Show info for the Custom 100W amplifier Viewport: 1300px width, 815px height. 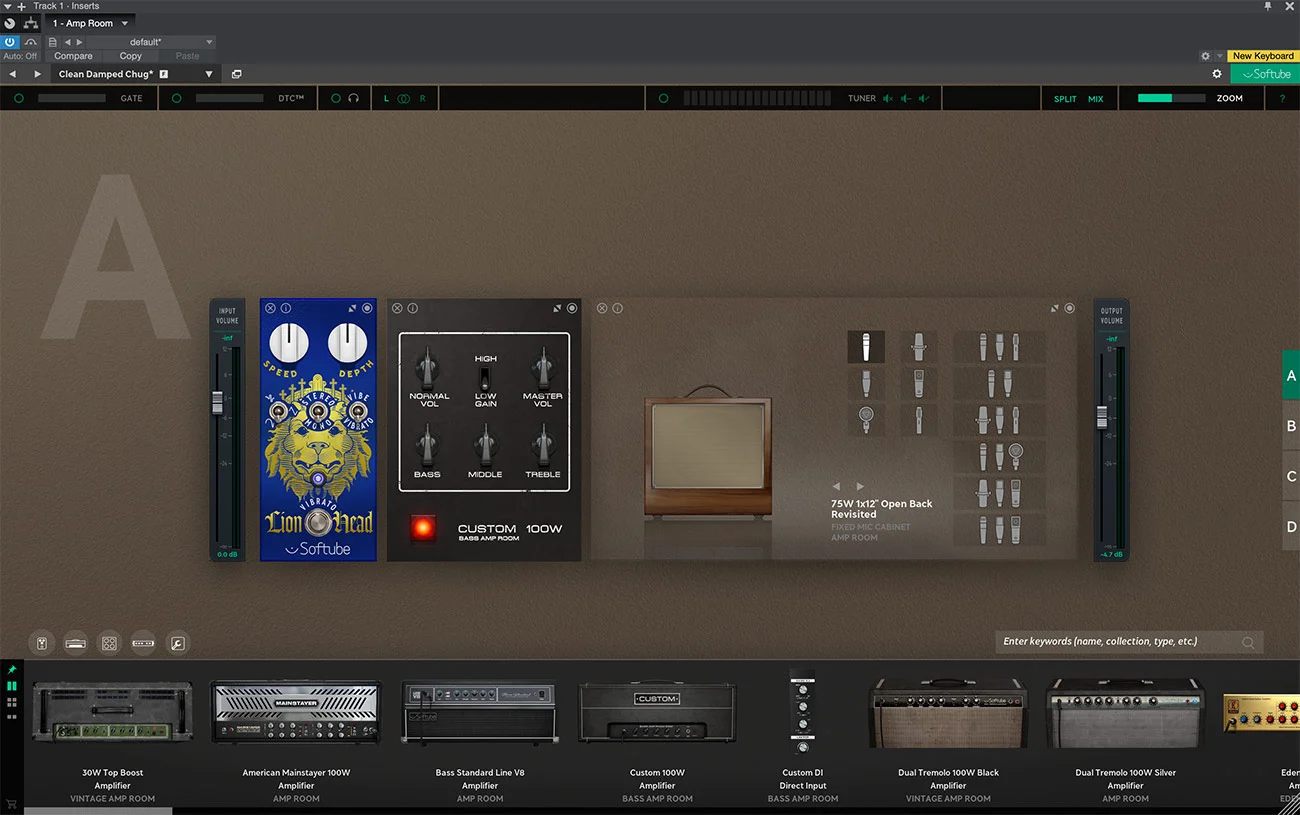coord(413,308)
